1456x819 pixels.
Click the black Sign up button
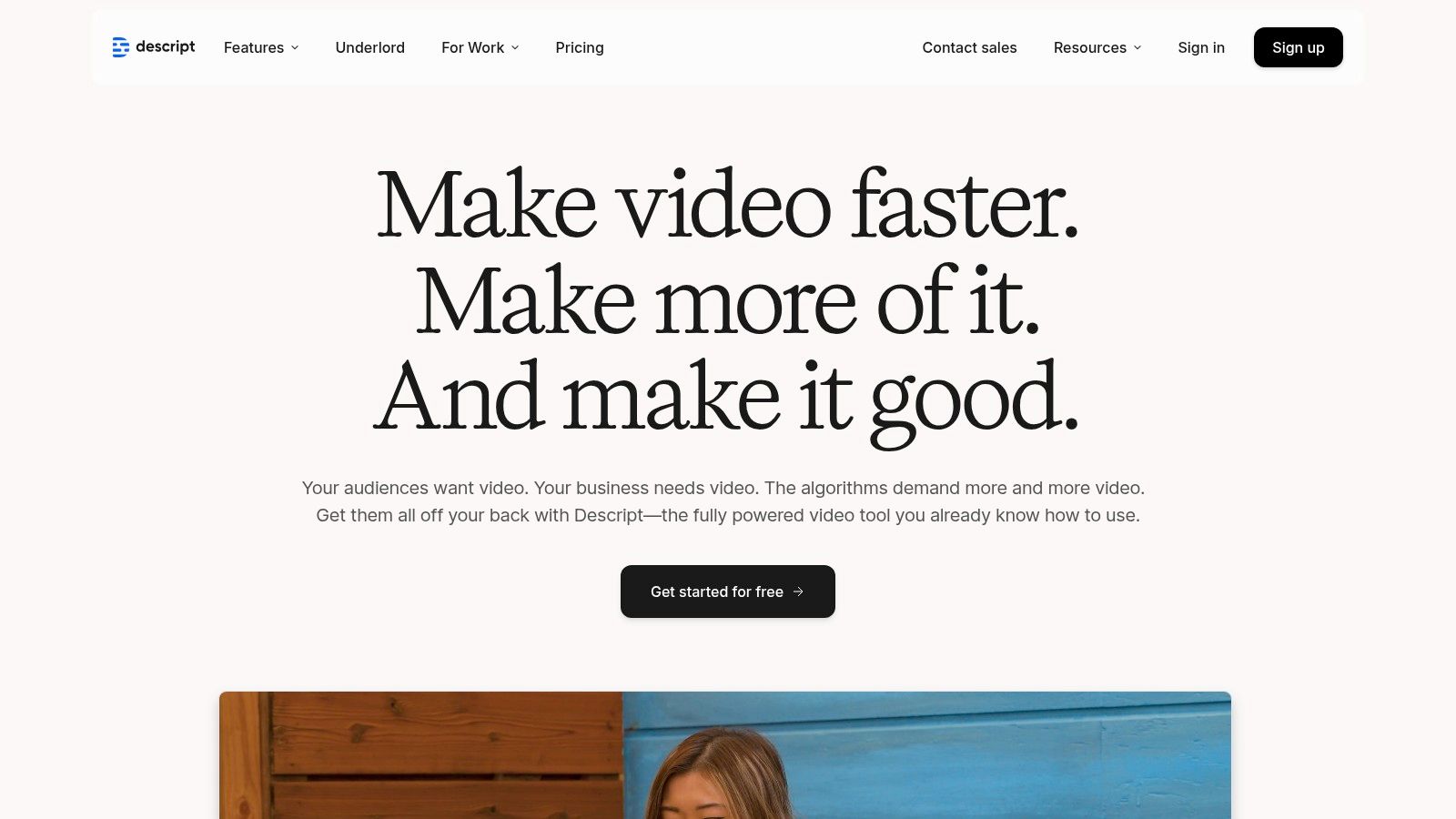coord(1299,47)
